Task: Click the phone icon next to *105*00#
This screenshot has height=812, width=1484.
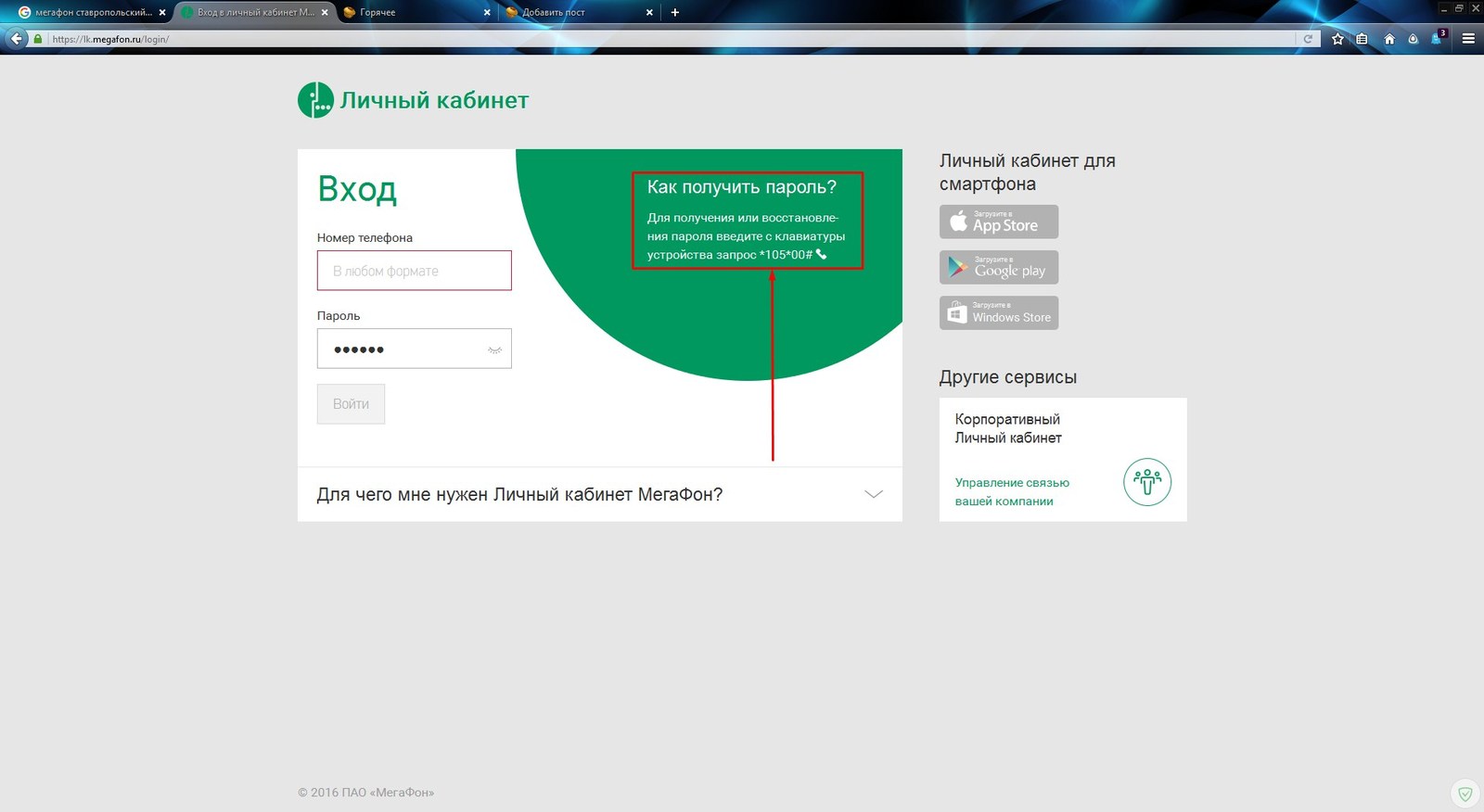Action: (x=821, y=254)
